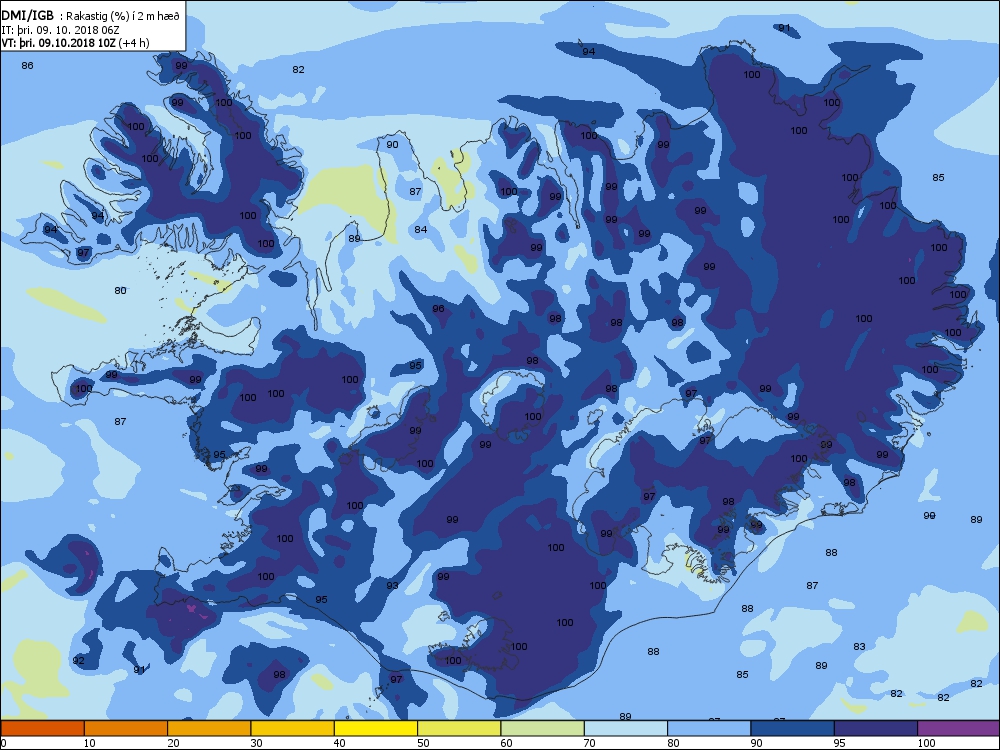Click the legend tick label '20'
The width and height of the screenshot is (1000, 750).
tap(173, 743)
